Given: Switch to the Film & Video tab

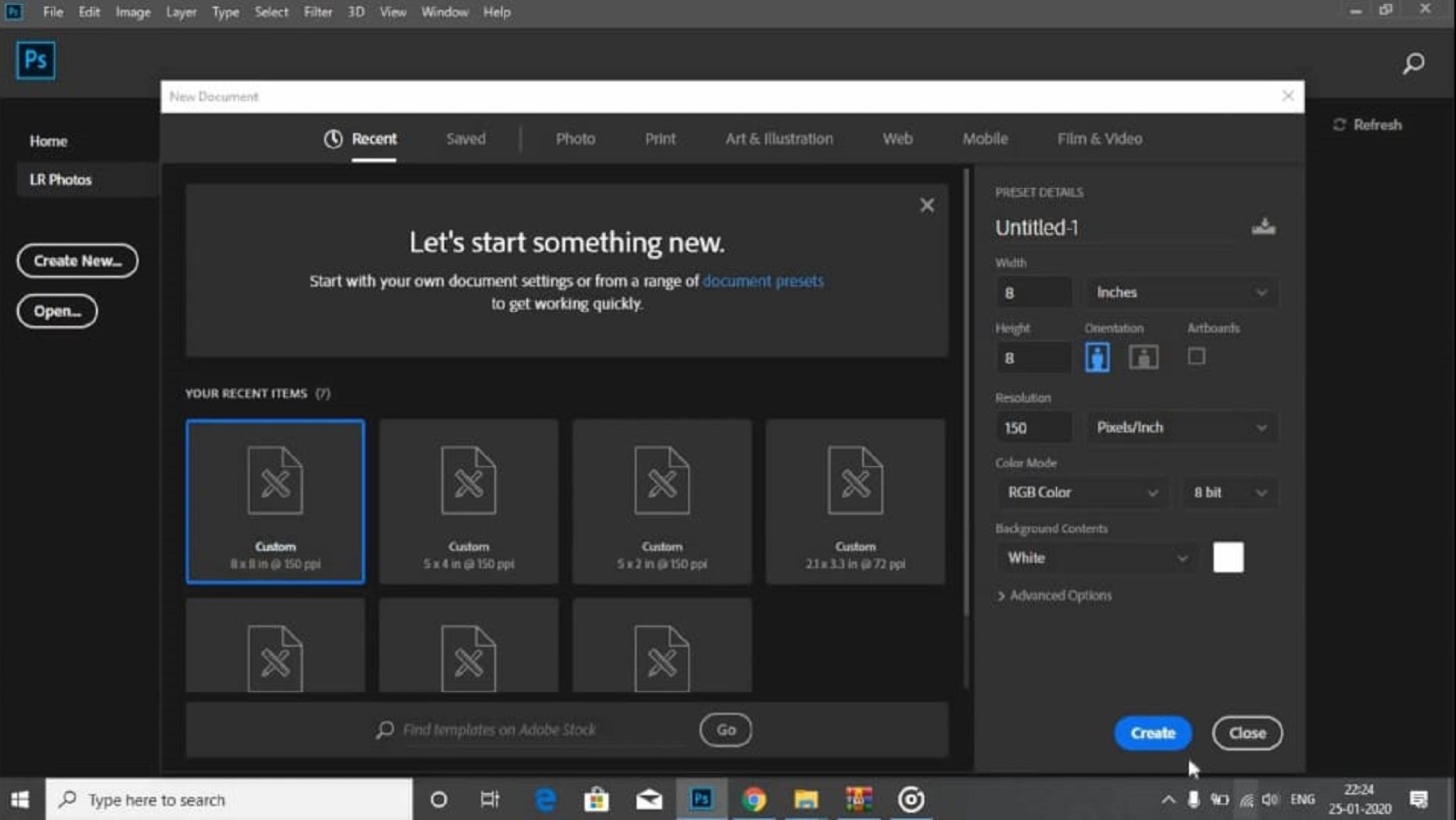Looking at the screenshot, I should point(1100,139).
